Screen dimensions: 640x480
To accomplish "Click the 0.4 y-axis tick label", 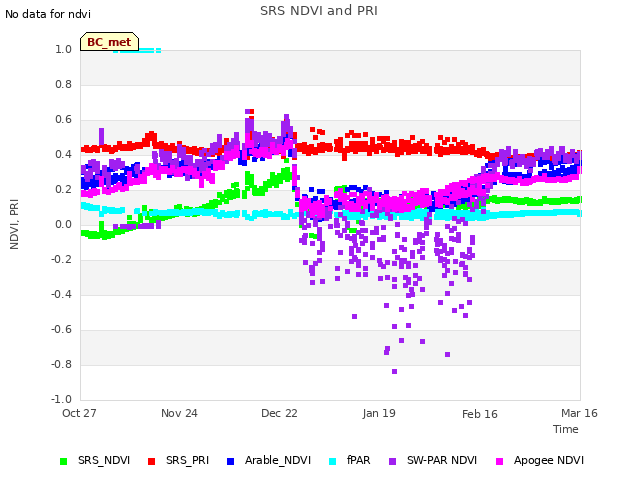I will pyautogui.click(x=63, y=154).
